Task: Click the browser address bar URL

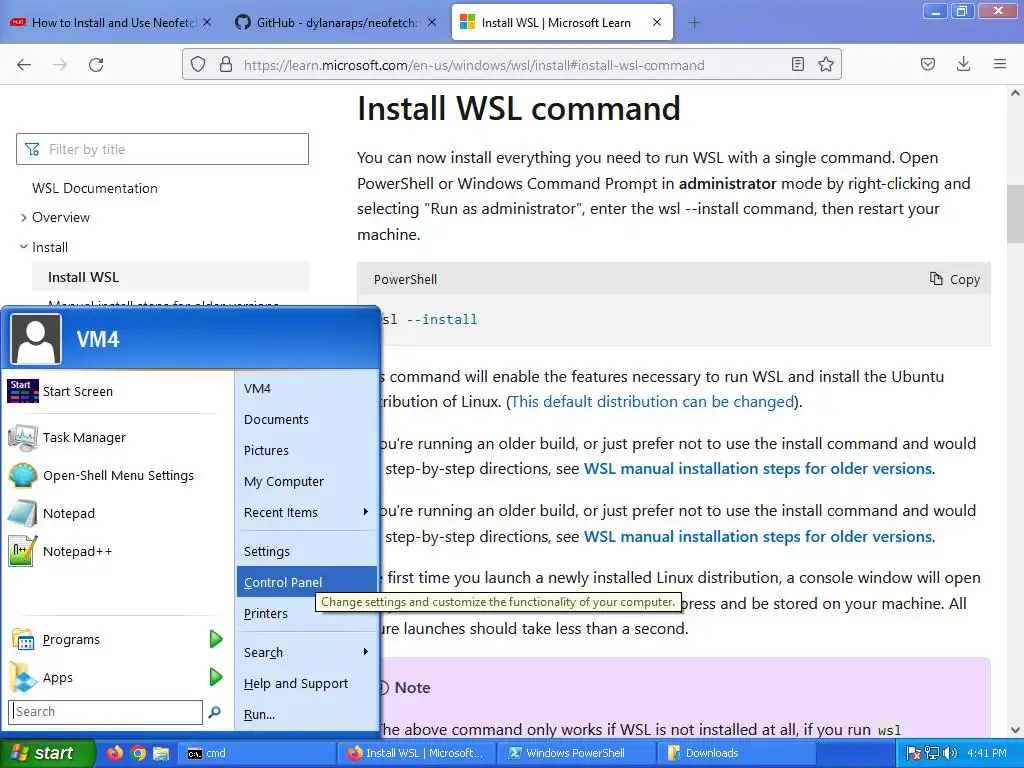Action: point(473,65)
